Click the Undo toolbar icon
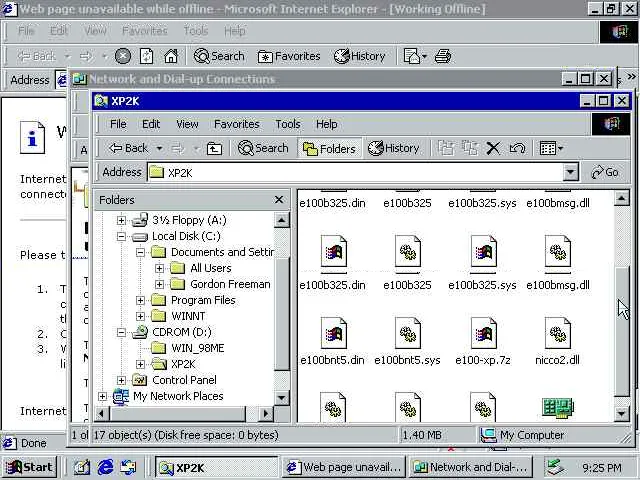640x480 pixels. (x=517, y=148)
